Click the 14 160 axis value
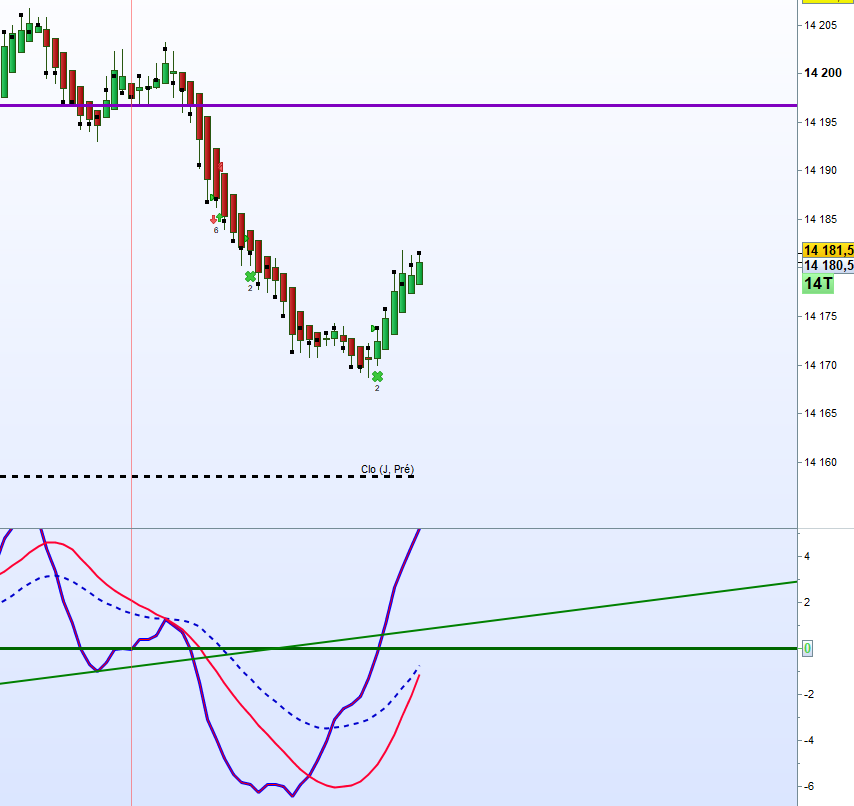Image resolution: width=854 pixels, height=806 pixels. coord(820,462)
